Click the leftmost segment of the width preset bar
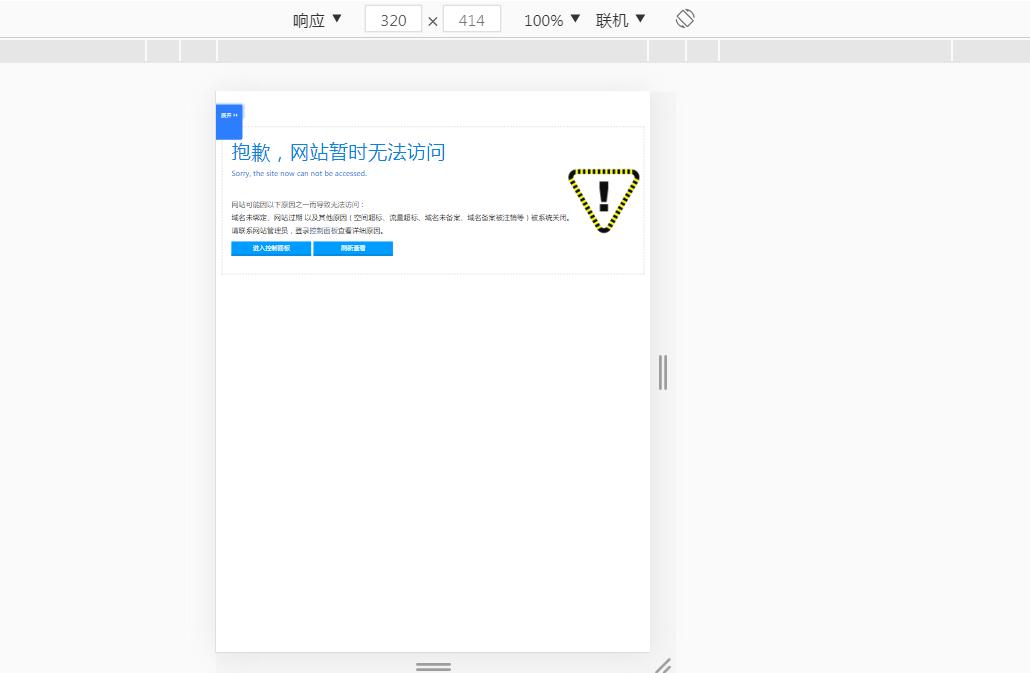The image size is (1030, 673). coord(72,51)
